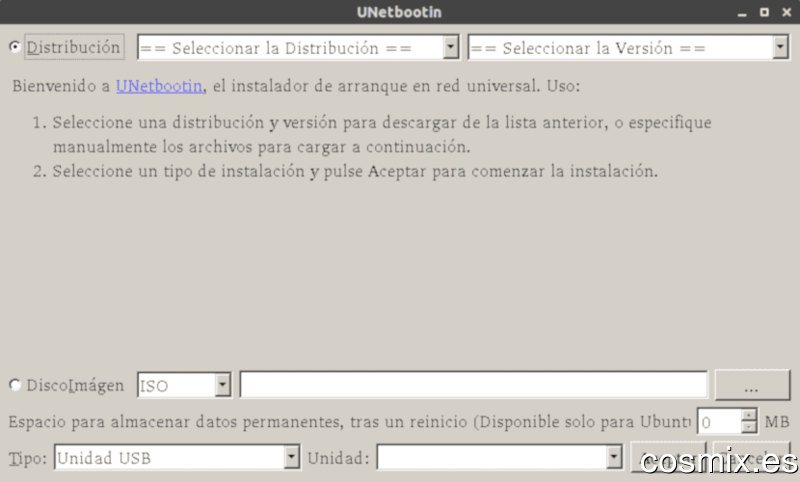800x482 pixels.
Task: Click the disk image file path field
Action: click(x=473, y=385)
